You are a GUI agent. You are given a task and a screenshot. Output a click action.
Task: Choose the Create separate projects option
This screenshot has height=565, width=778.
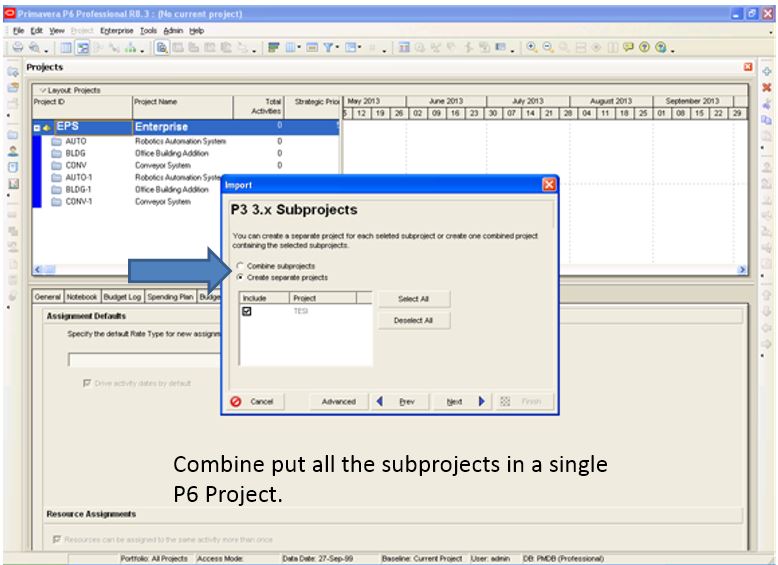(240, 277)
